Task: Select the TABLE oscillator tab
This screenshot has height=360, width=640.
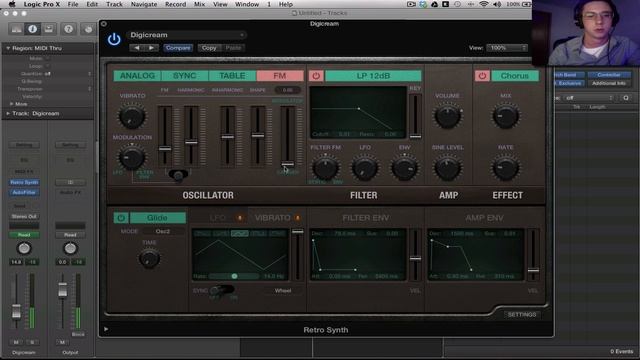Action: 232,76
